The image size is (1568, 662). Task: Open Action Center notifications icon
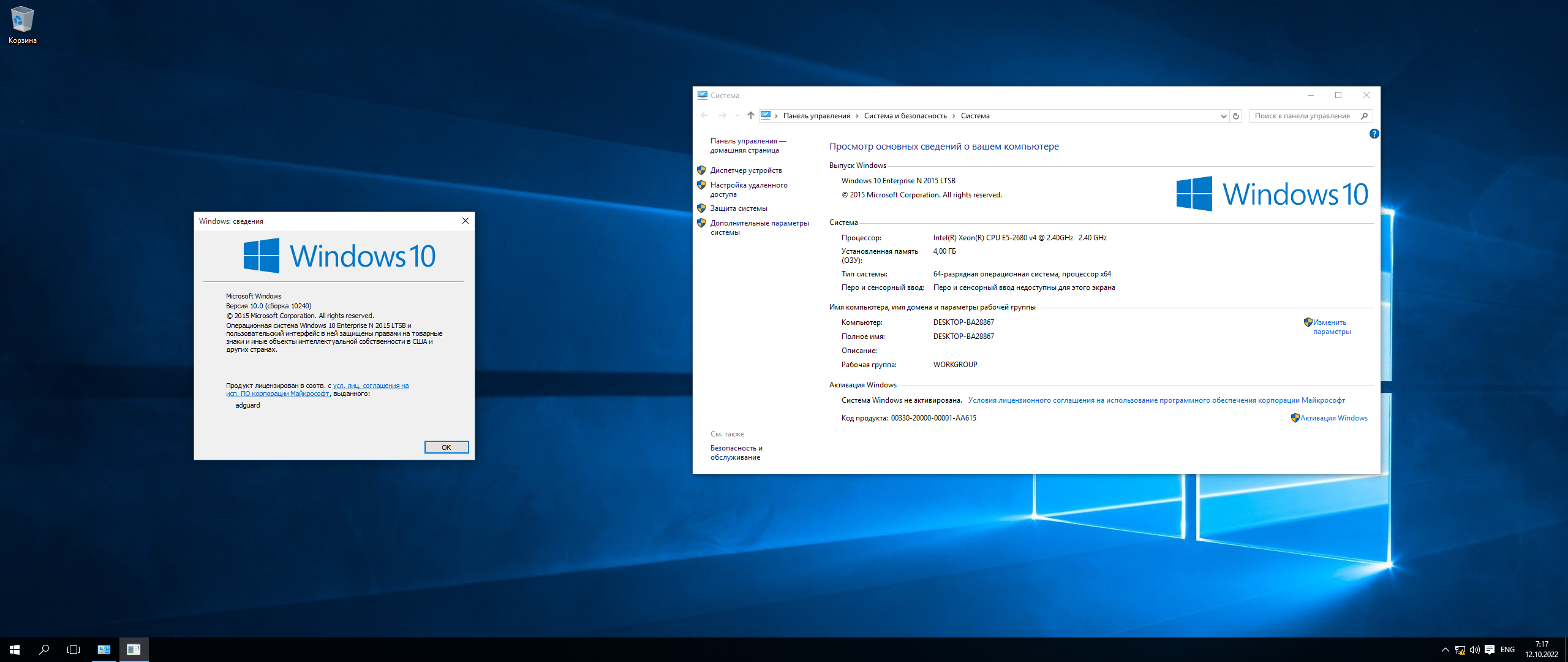1490,650
